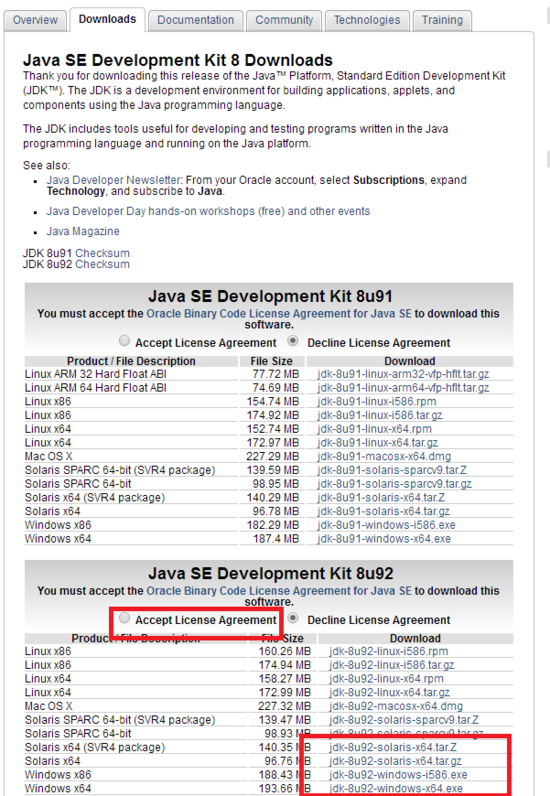
Task: Click Windows x86 label in the 8u92 table
Action: click(x=58, y=775)
